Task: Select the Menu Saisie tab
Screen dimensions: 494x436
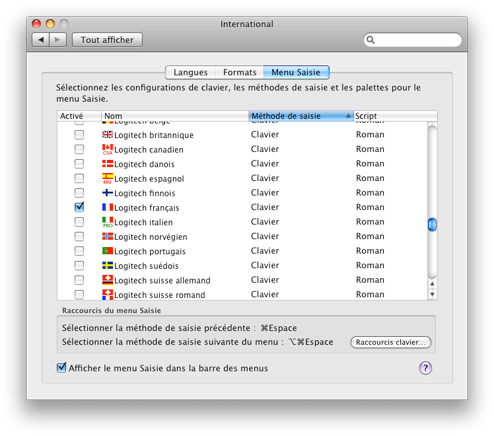Action: (x=296, y=72)
